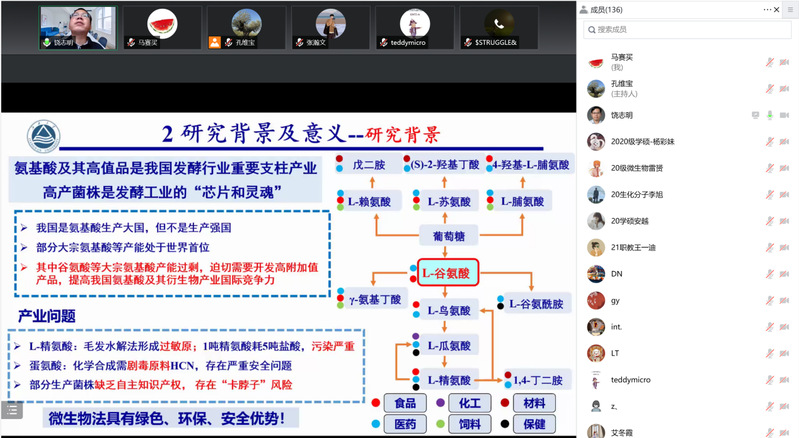Click muted mic icon for 21职教王一迪
The height and width of the screenshot is (438, 799).
pos(771,247)
